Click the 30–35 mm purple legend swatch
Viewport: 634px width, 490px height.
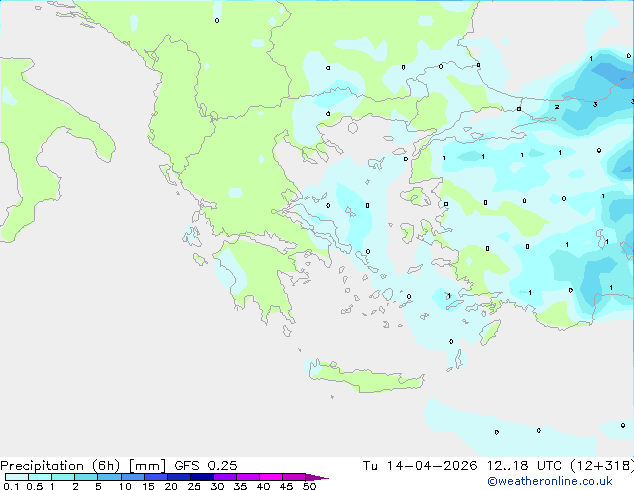click(224, 477)
